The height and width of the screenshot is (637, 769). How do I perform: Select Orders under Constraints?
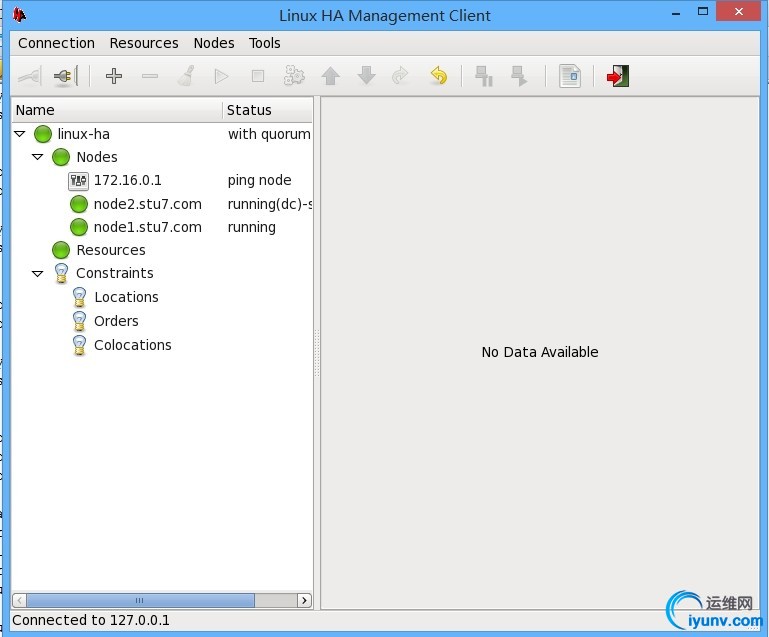[116, 321]
